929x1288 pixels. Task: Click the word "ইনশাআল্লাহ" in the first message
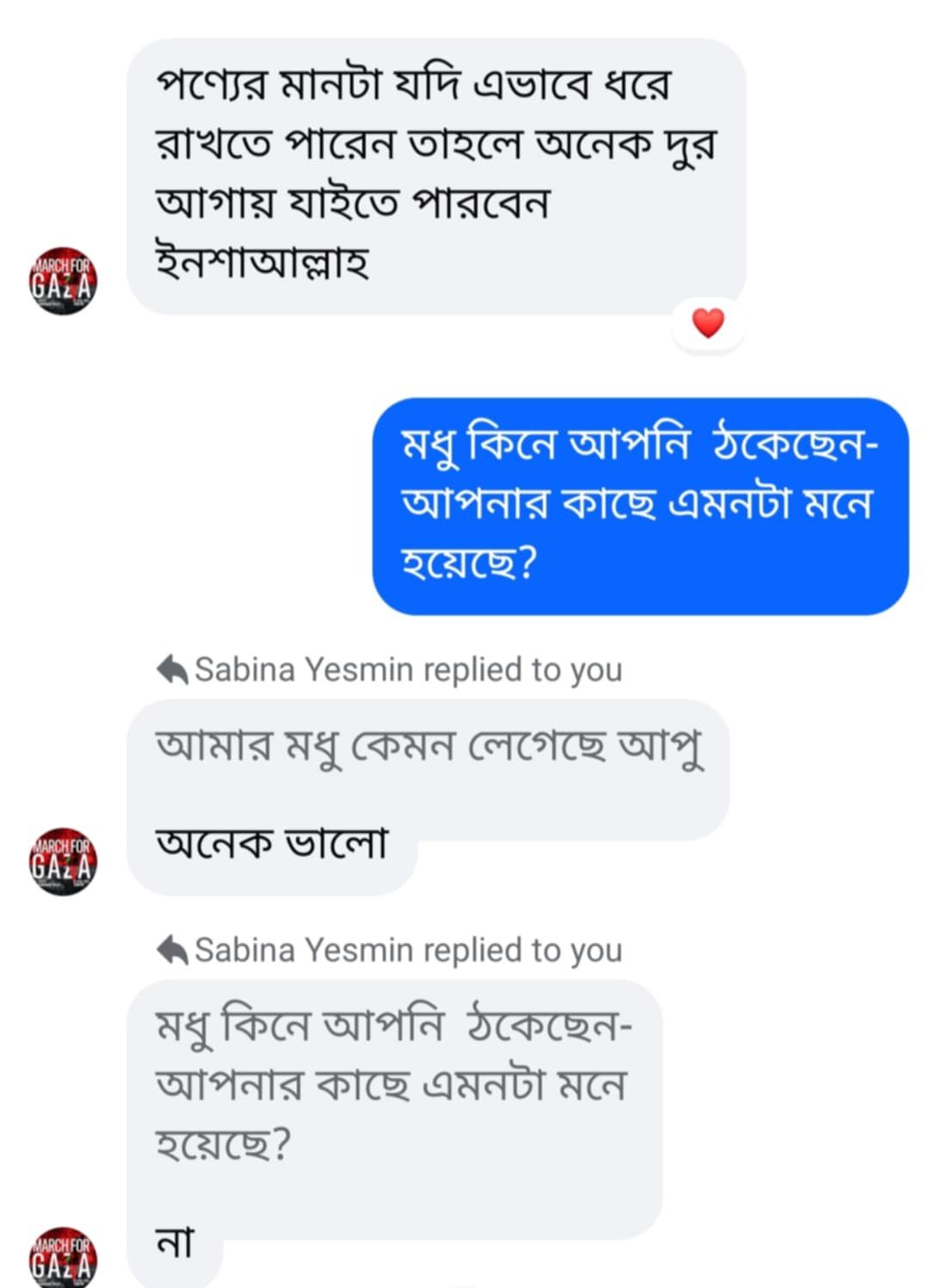tap(262, 262)
